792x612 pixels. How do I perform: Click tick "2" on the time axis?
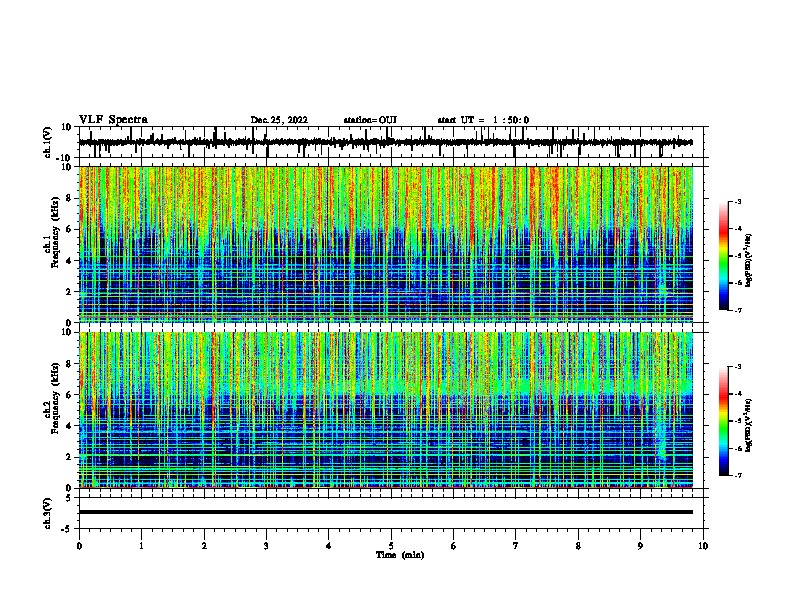click(x=204, y=546)
